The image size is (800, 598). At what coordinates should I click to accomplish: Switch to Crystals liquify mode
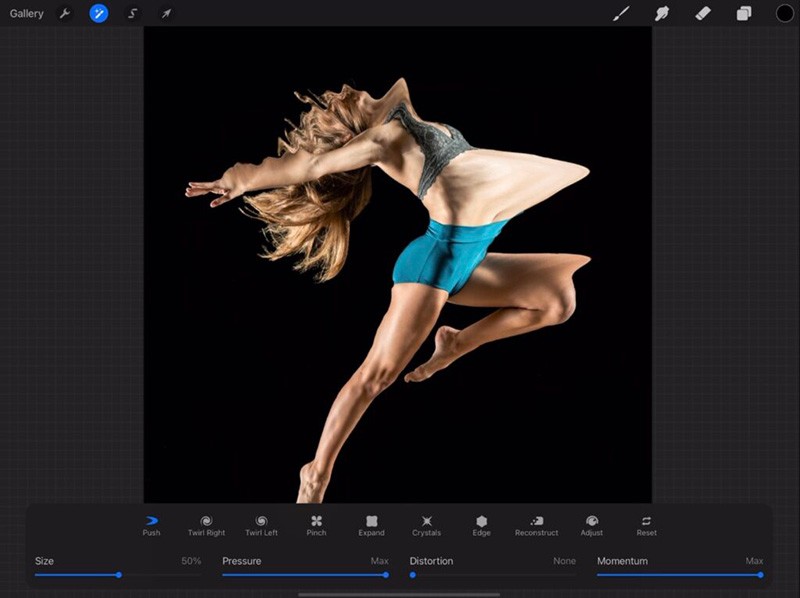click(x=426, y=525)
